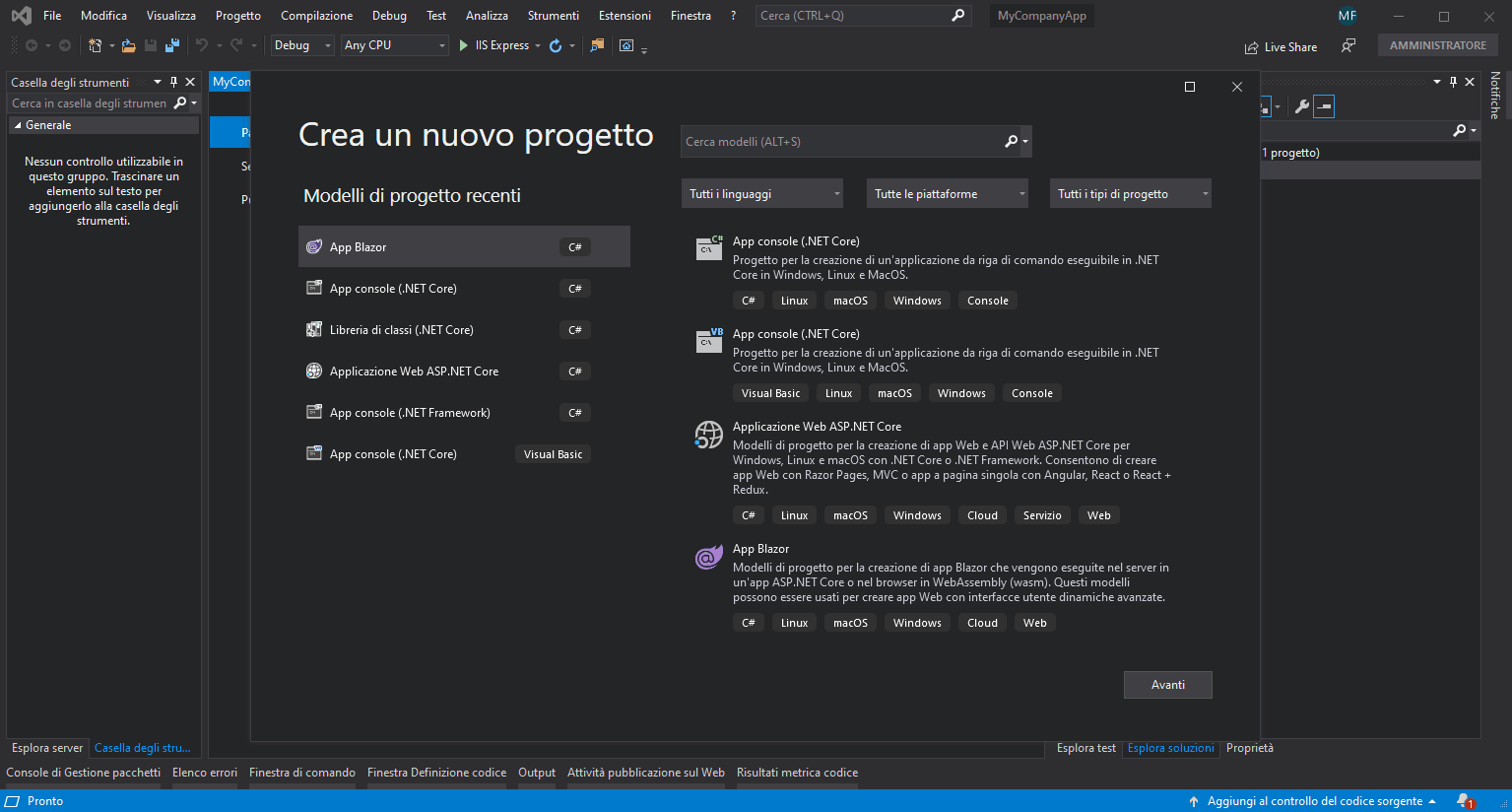Open the Strumenti menu
Screen dimensions: 1512x812
coord(554,16)
